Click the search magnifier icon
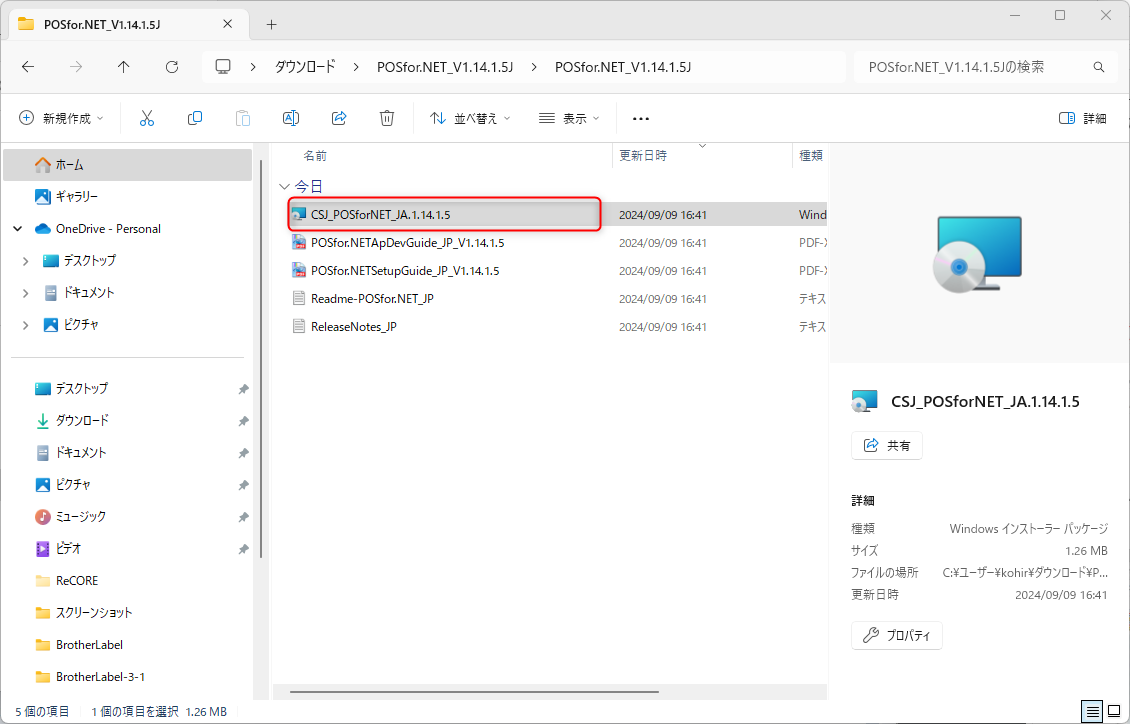 click(x=1099, y=67)
